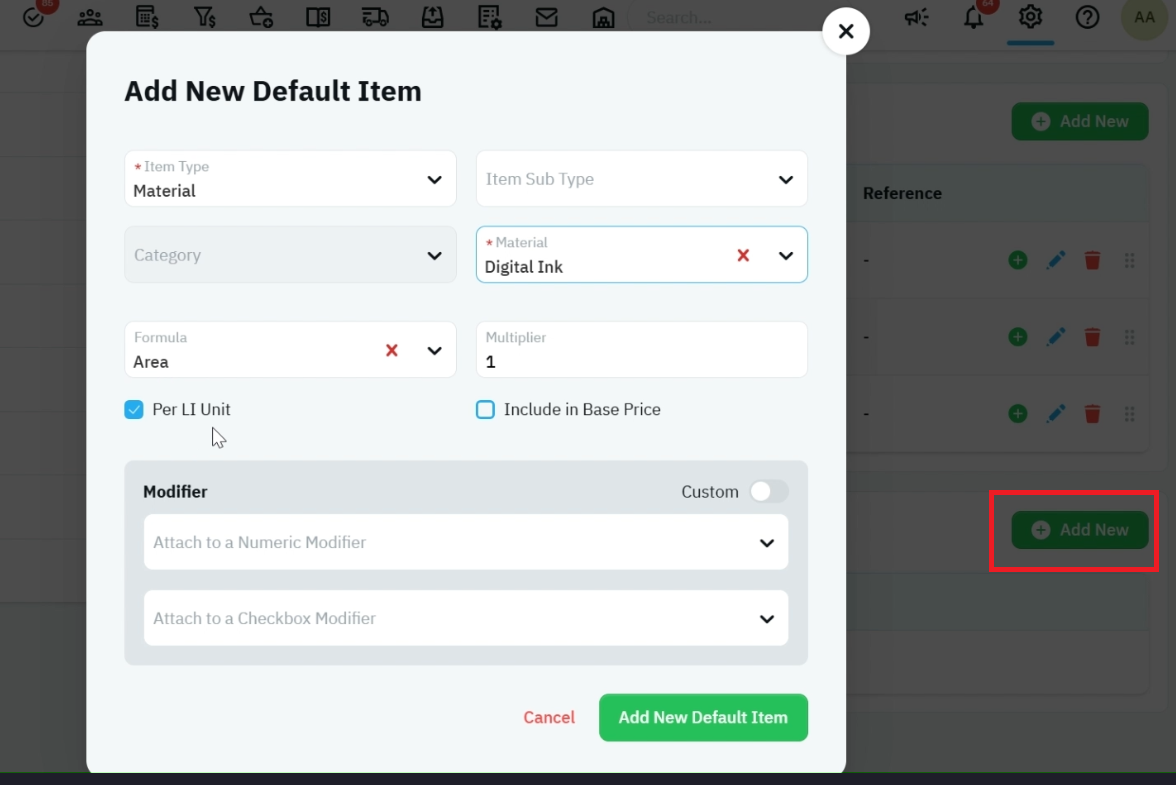This screenshot has width=1176, height=785.
Task: Close the Add New Default Item dialog
Action: (x=846, y=31)
